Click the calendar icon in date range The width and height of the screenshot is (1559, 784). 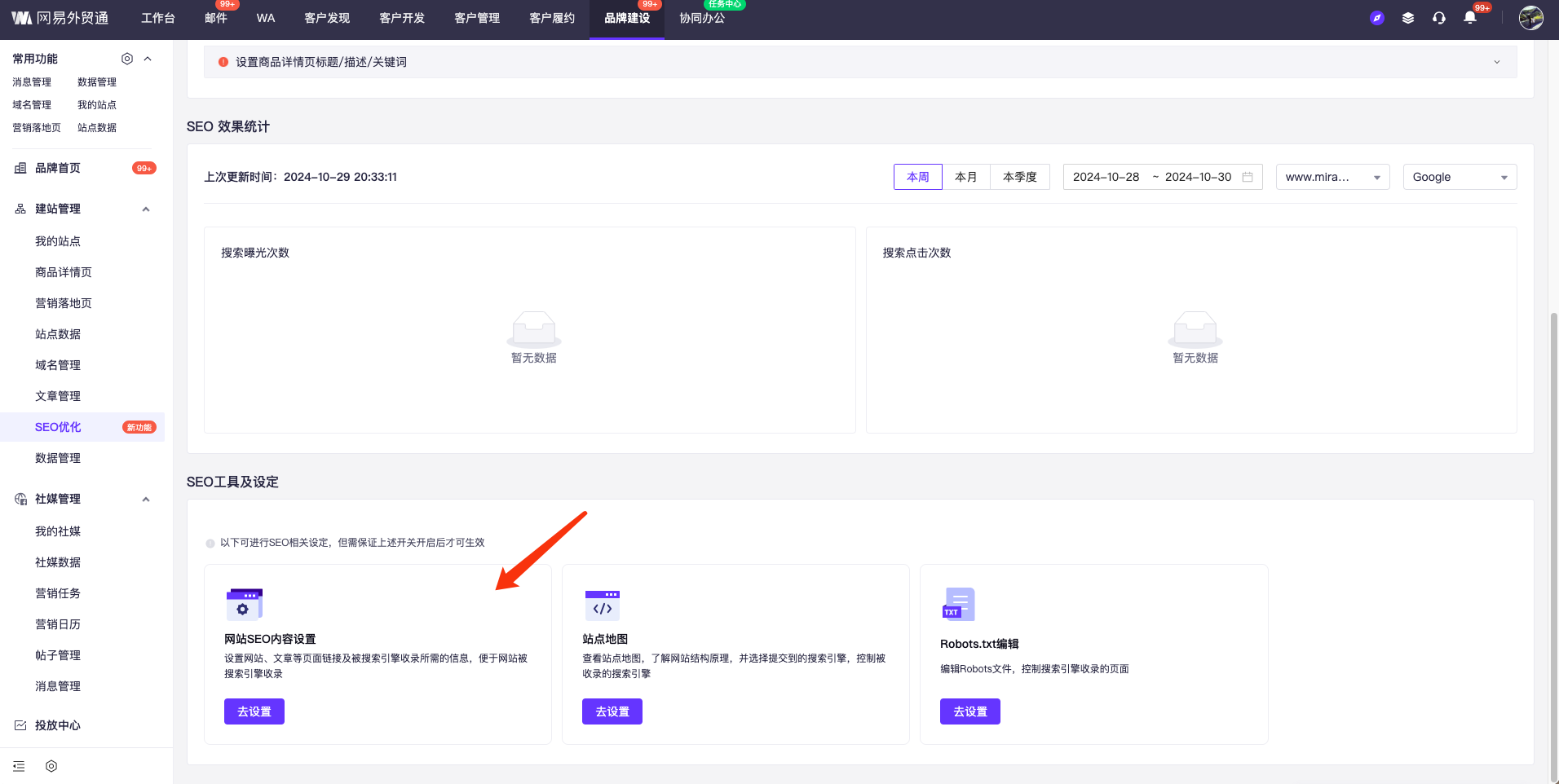coord(1248,177)
